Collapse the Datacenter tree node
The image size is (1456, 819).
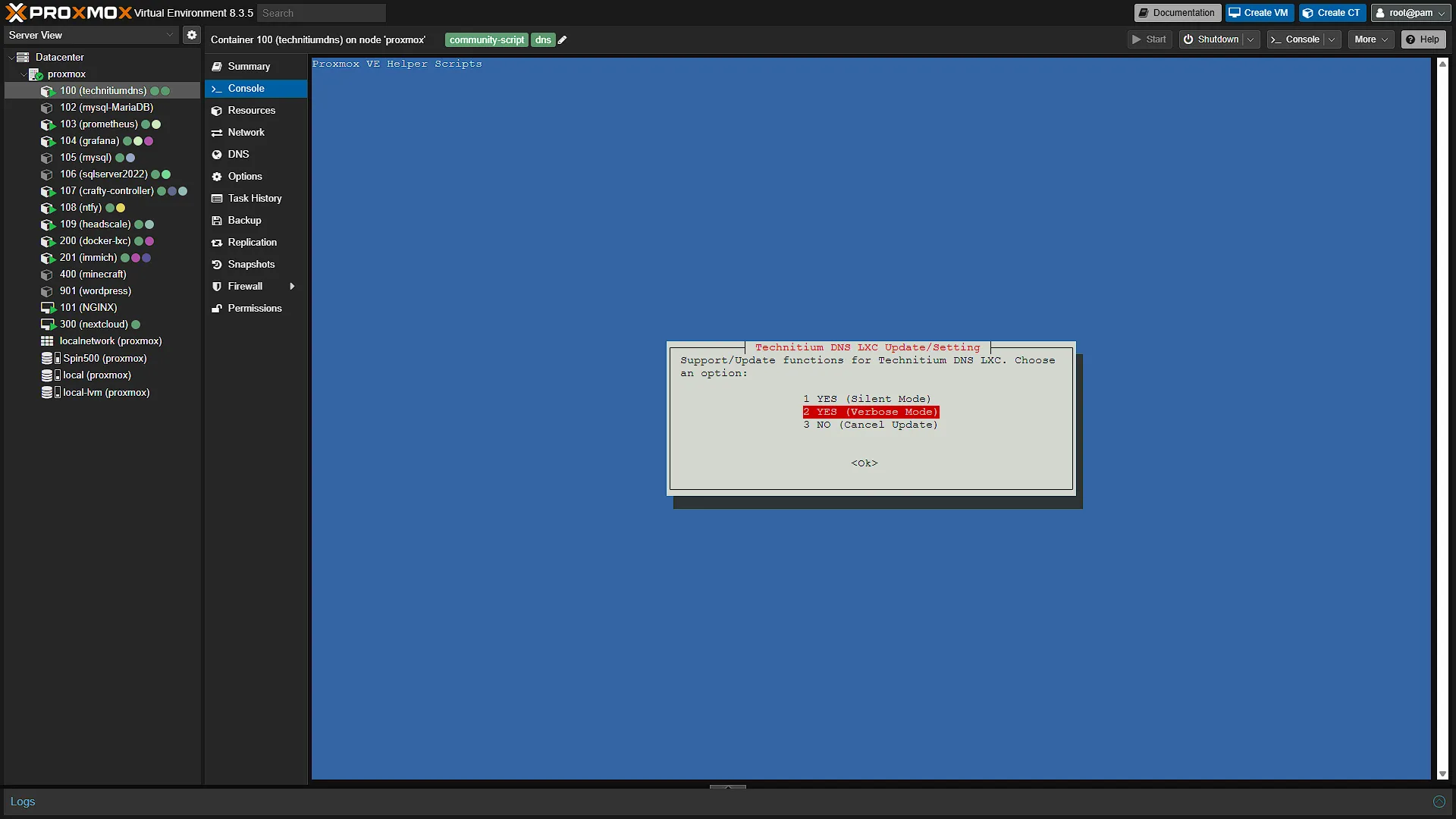11,58
